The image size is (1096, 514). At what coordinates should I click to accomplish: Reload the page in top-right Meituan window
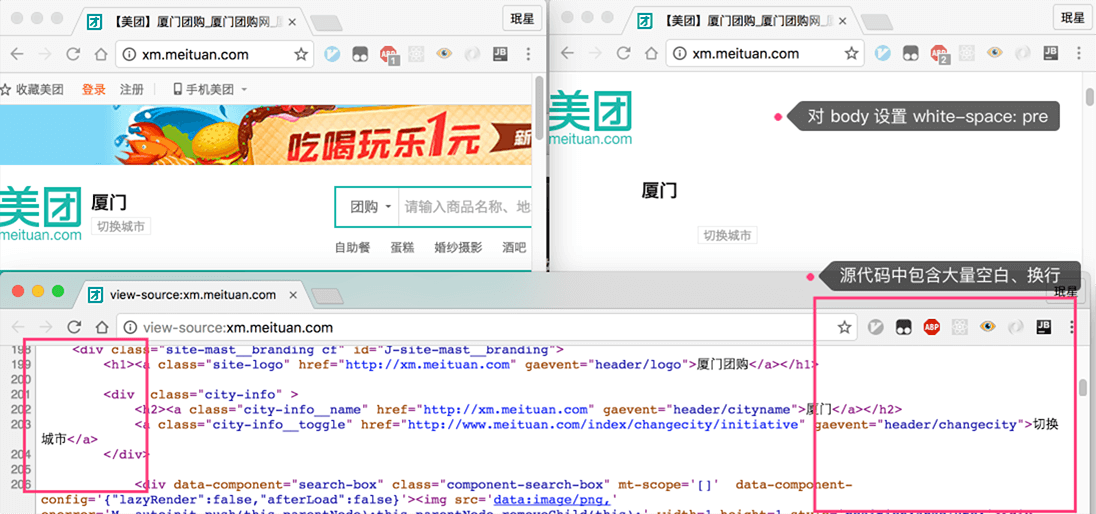coord(623,53)
